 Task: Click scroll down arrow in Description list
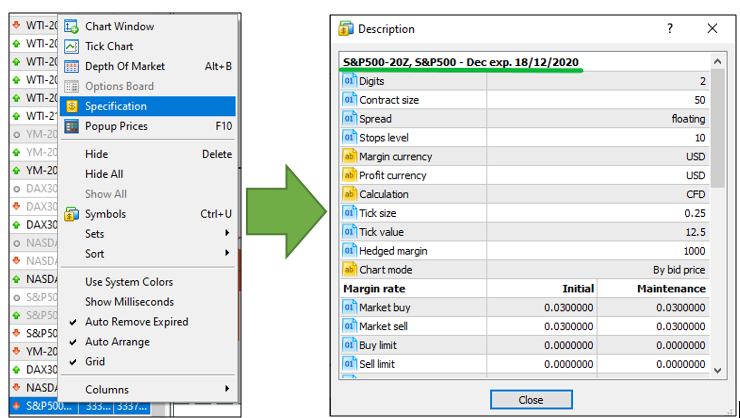pyautogui.click(x=717, y=370)
